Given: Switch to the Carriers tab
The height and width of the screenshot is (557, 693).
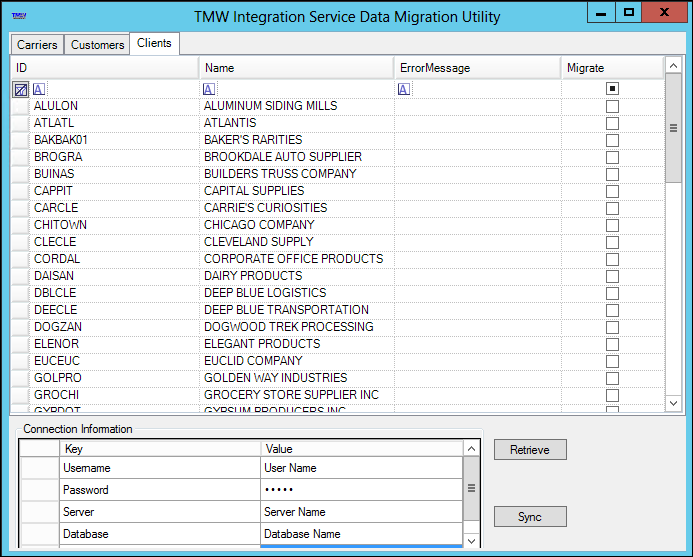Looking at the screenshot, I should (x=37, y=45).
